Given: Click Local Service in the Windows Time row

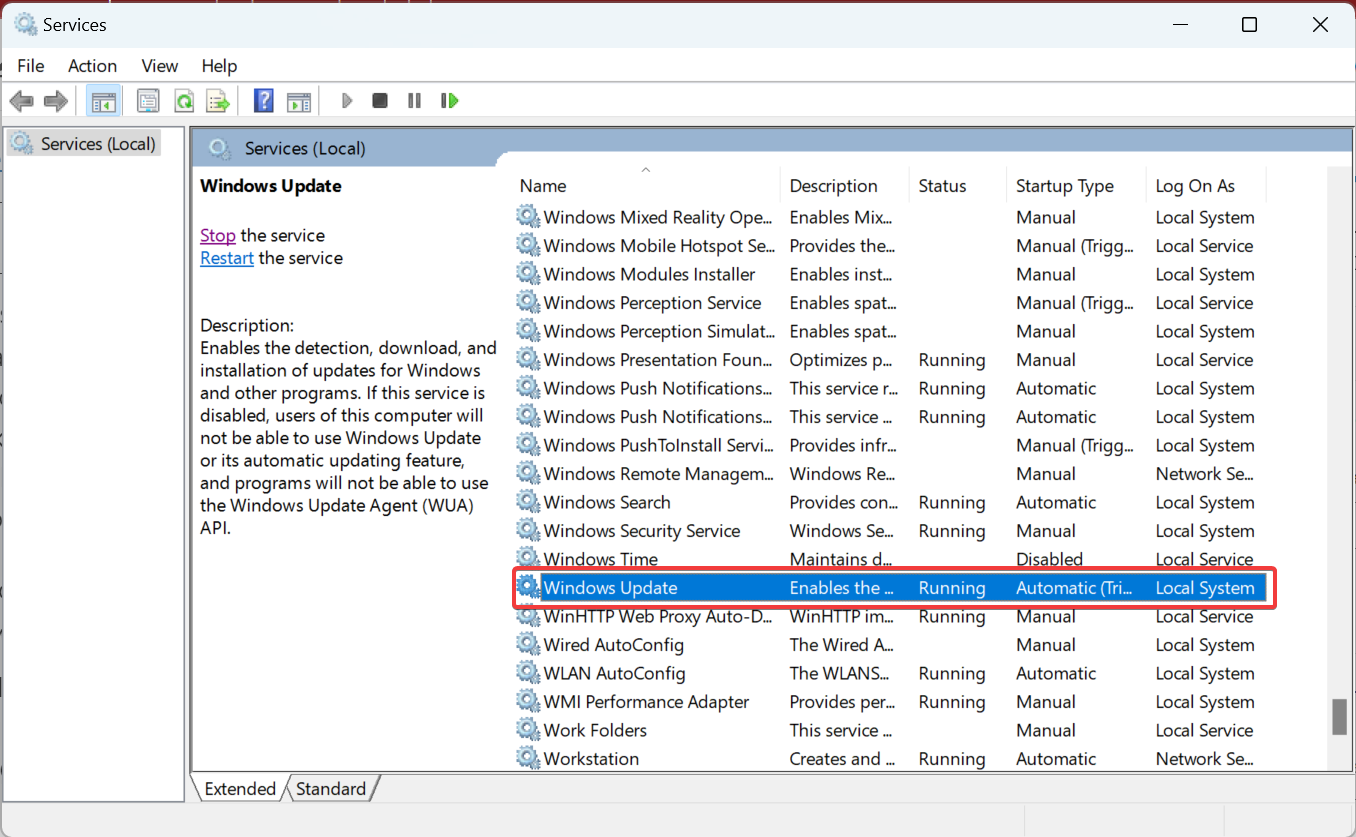Looking at the screenshot, I should click(1204, 559).
